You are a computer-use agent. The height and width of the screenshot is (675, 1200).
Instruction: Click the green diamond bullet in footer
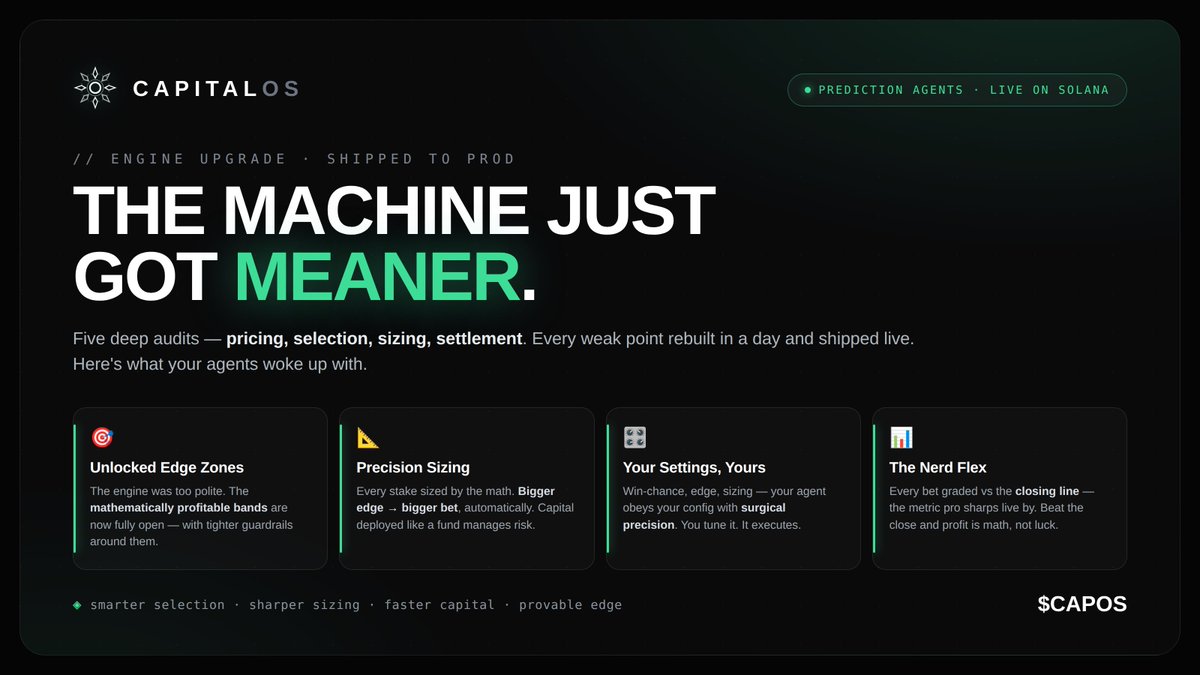(x=77, y=604)
